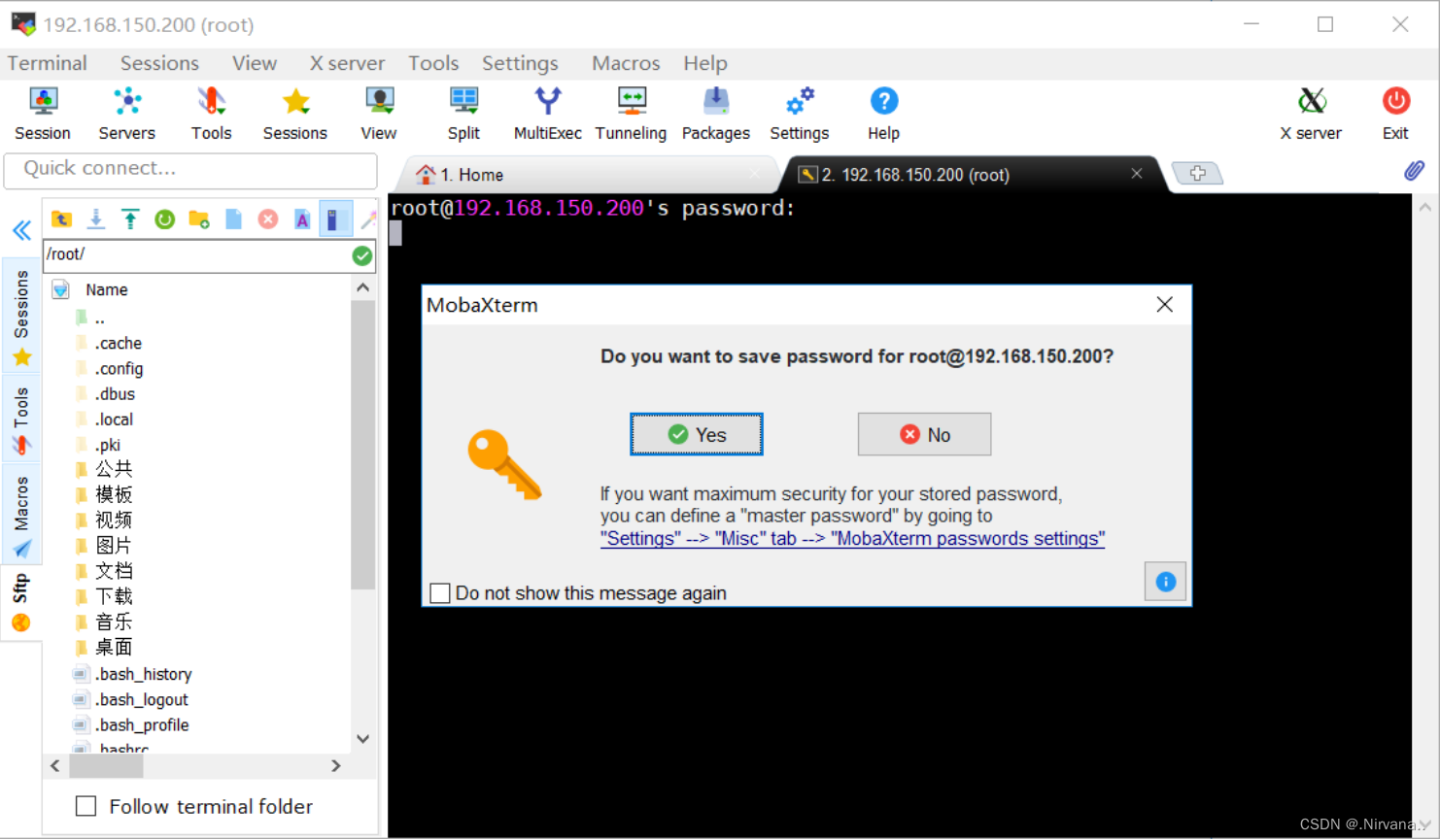The height and width of the screenshot is (840, 1440).
Task: Open the Tools menu in the menu bar
Action: coord(433,63)
